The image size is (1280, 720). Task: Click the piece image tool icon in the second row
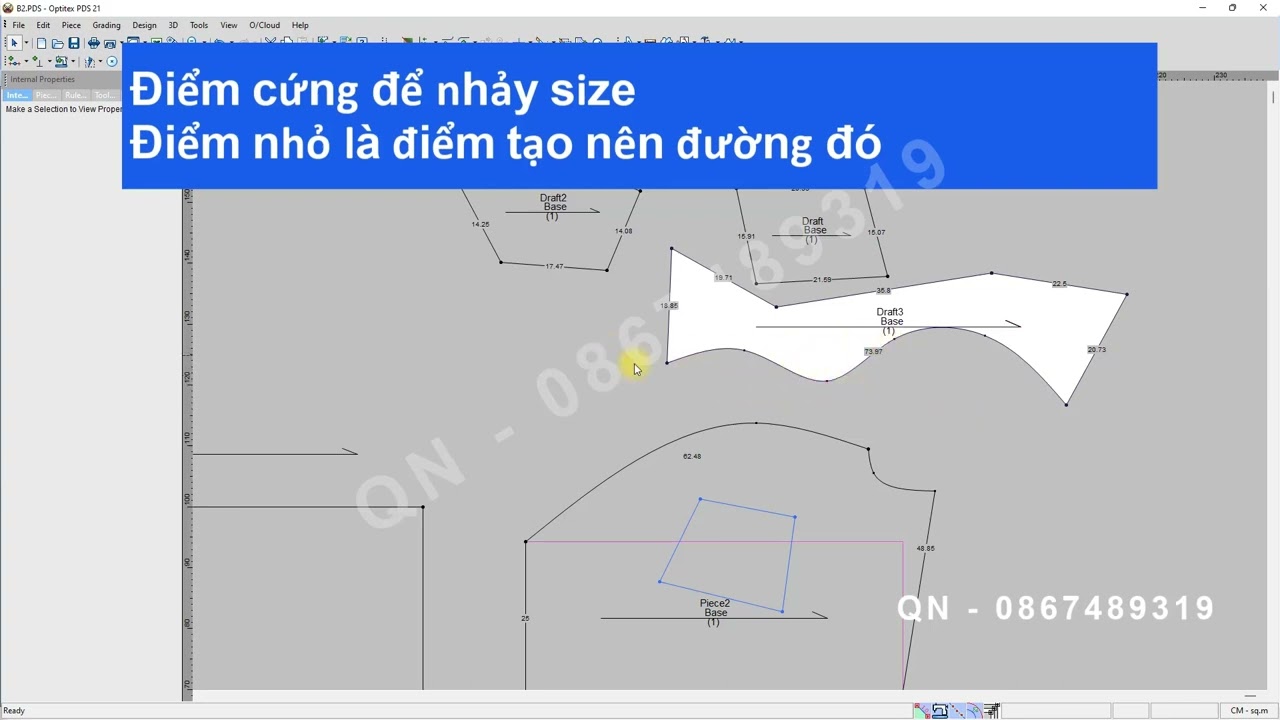61,61
